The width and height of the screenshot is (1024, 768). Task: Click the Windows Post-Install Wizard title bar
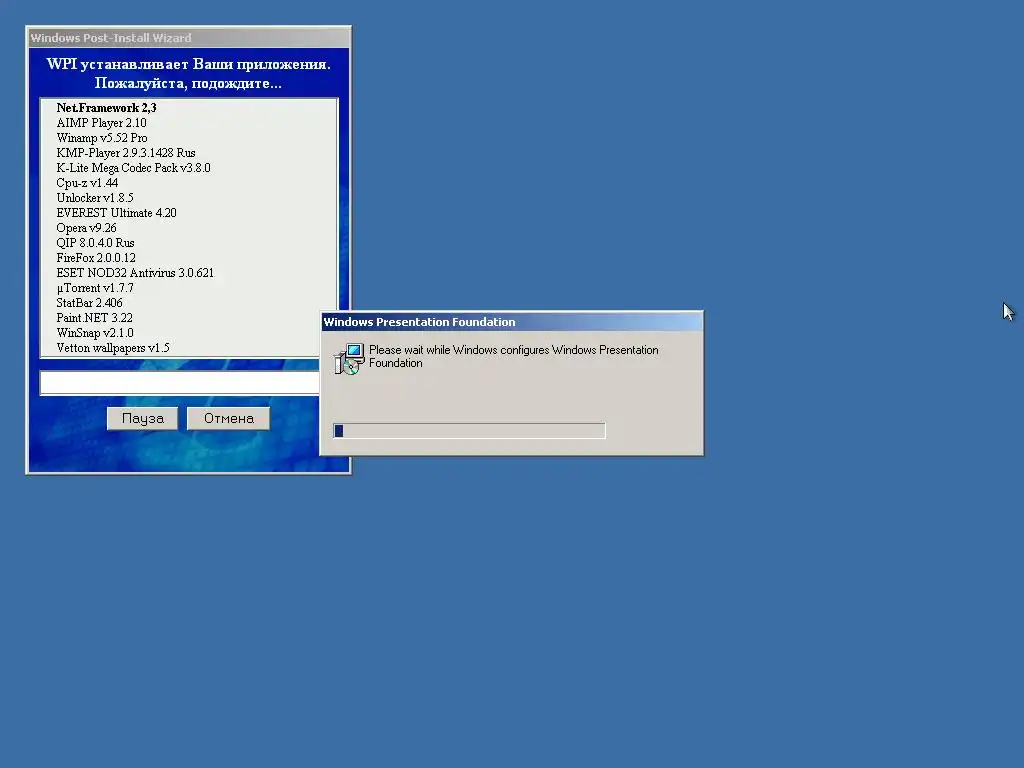(x=188, y=38)
